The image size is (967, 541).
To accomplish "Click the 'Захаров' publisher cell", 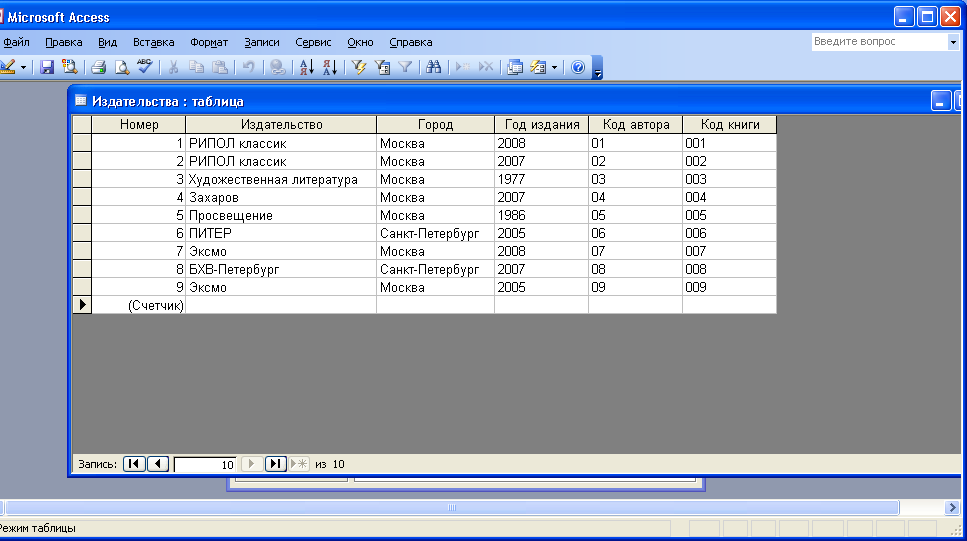I will (x=281, y=197).
